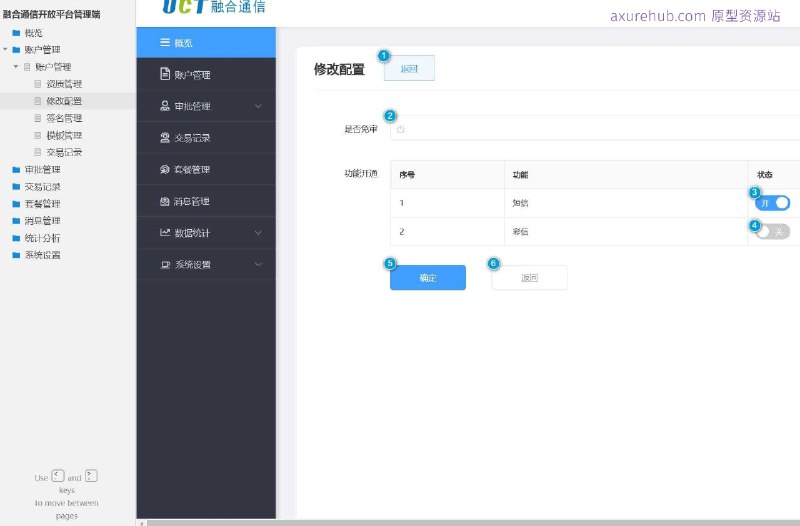Viewport: 800px width, 526px height.
Task: Click the folder icon of 系统设置 in left tree
Action: coord(16,255)
